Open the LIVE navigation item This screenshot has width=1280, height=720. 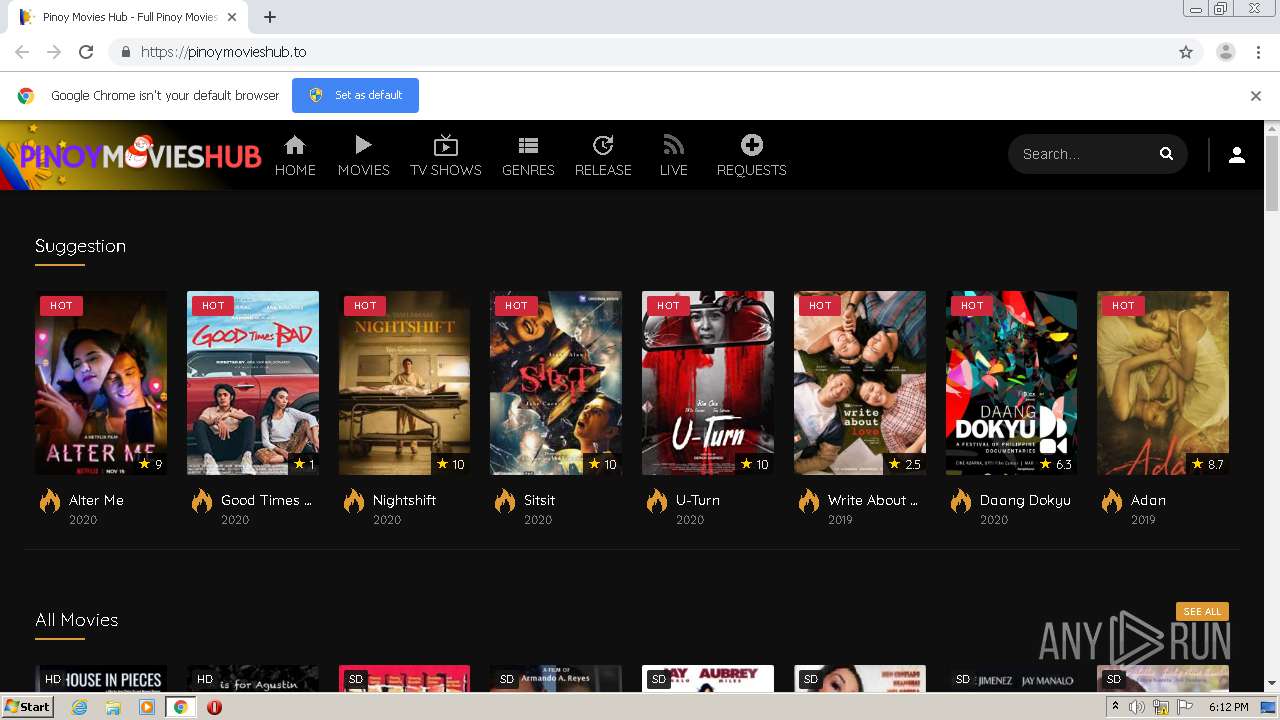[x=673, y=156]
